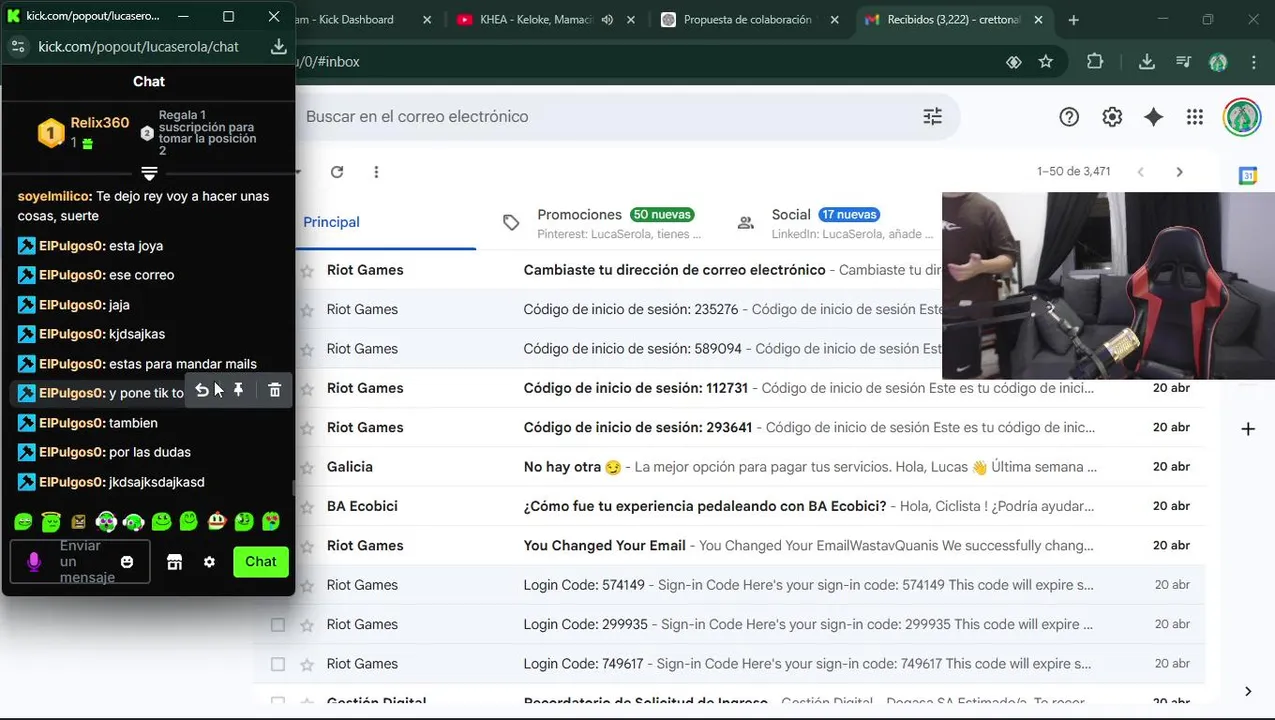The image size is (1275, 720).
Task: Open the Google account avatar in Gmail
Action: pos(1242,117)
